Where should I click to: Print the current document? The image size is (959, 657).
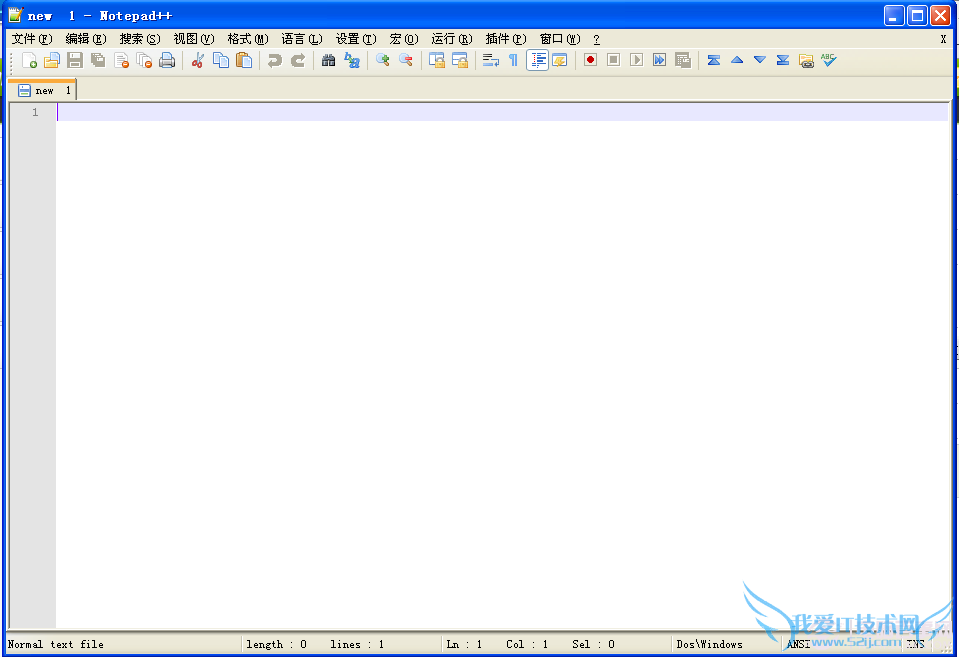click(x=166, y=60)
